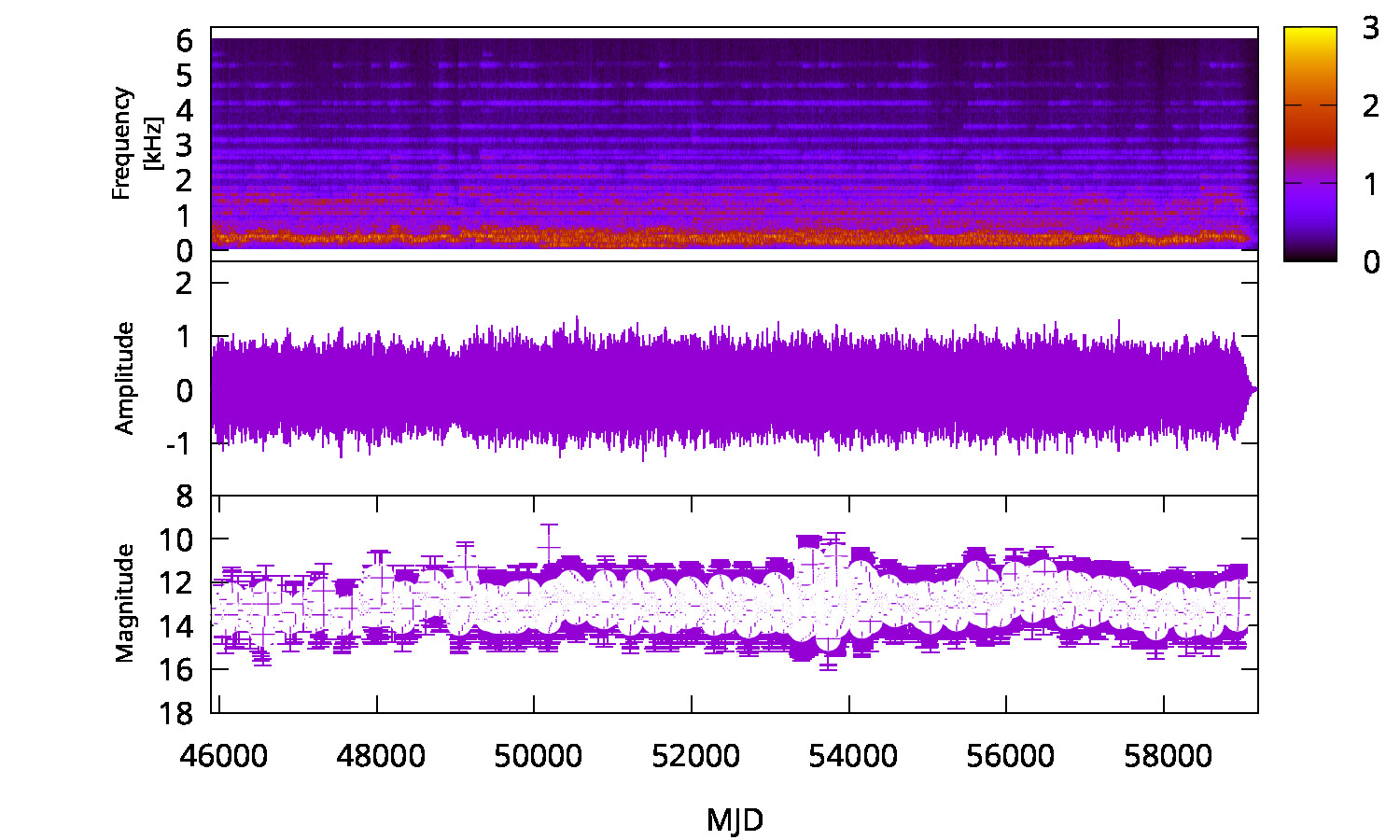Click the Magnitude axis title
Viewport: 1400px width, 840px height.
124,603
